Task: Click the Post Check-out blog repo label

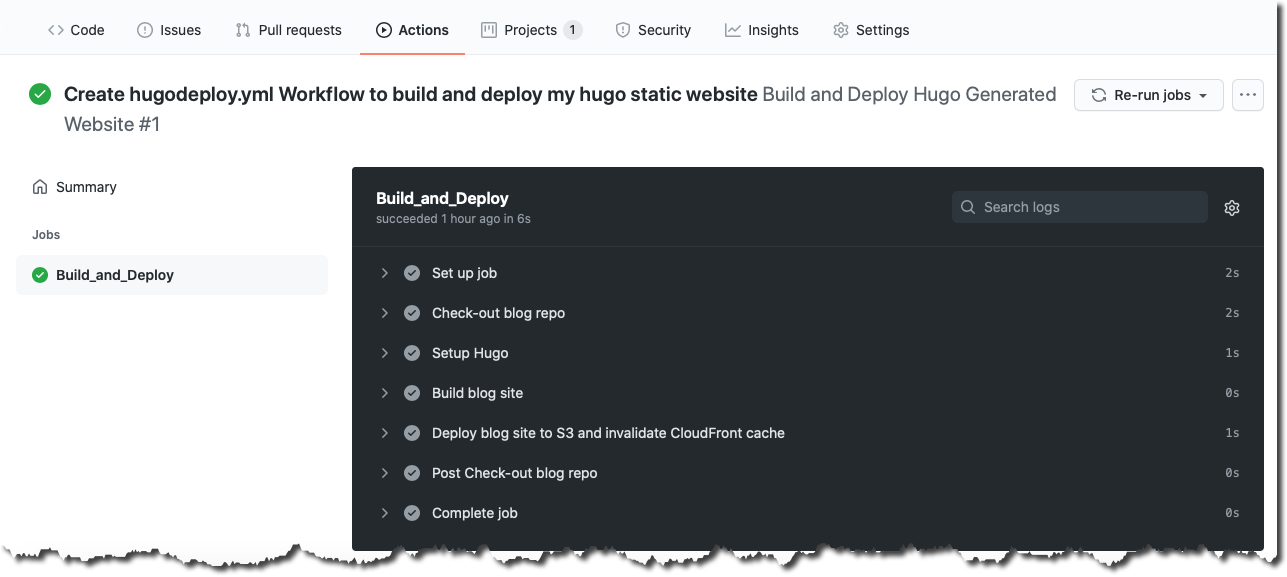Action: (514, 473)
